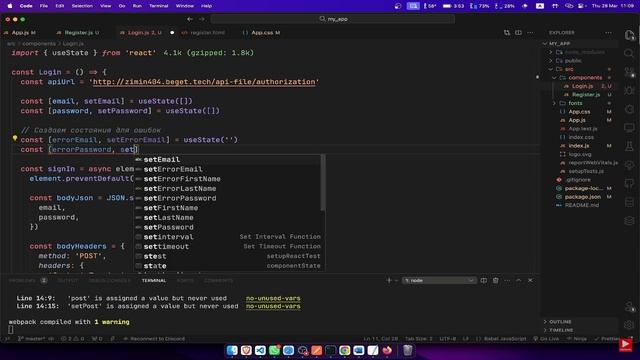This screenshot has height=360, width=640.
Task: Open Finder from the Dock
Action: coord(232,350)
